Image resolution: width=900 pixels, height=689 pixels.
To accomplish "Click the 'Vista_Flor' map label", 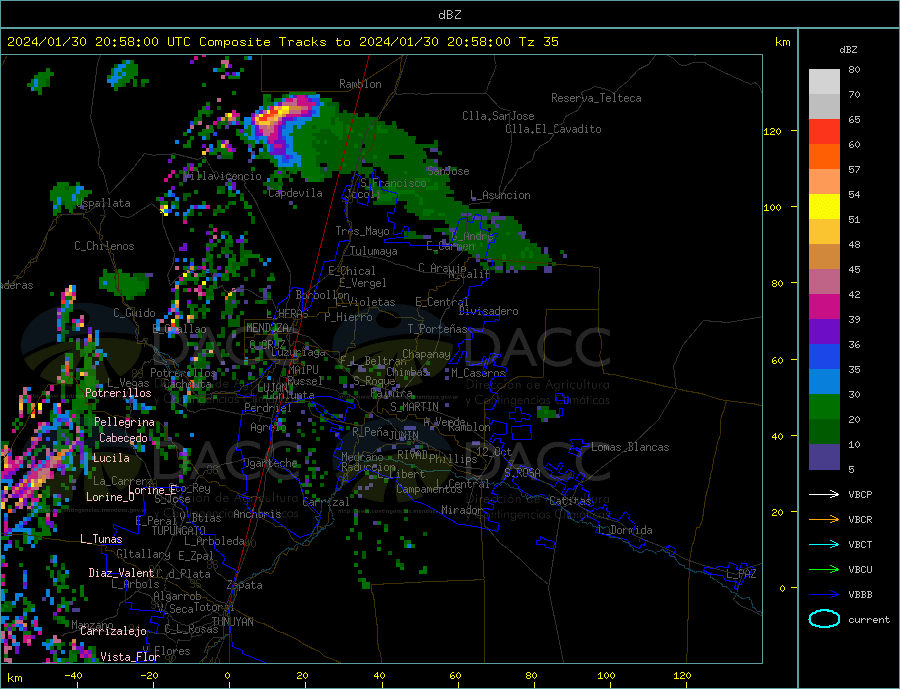I will (130, 657).
